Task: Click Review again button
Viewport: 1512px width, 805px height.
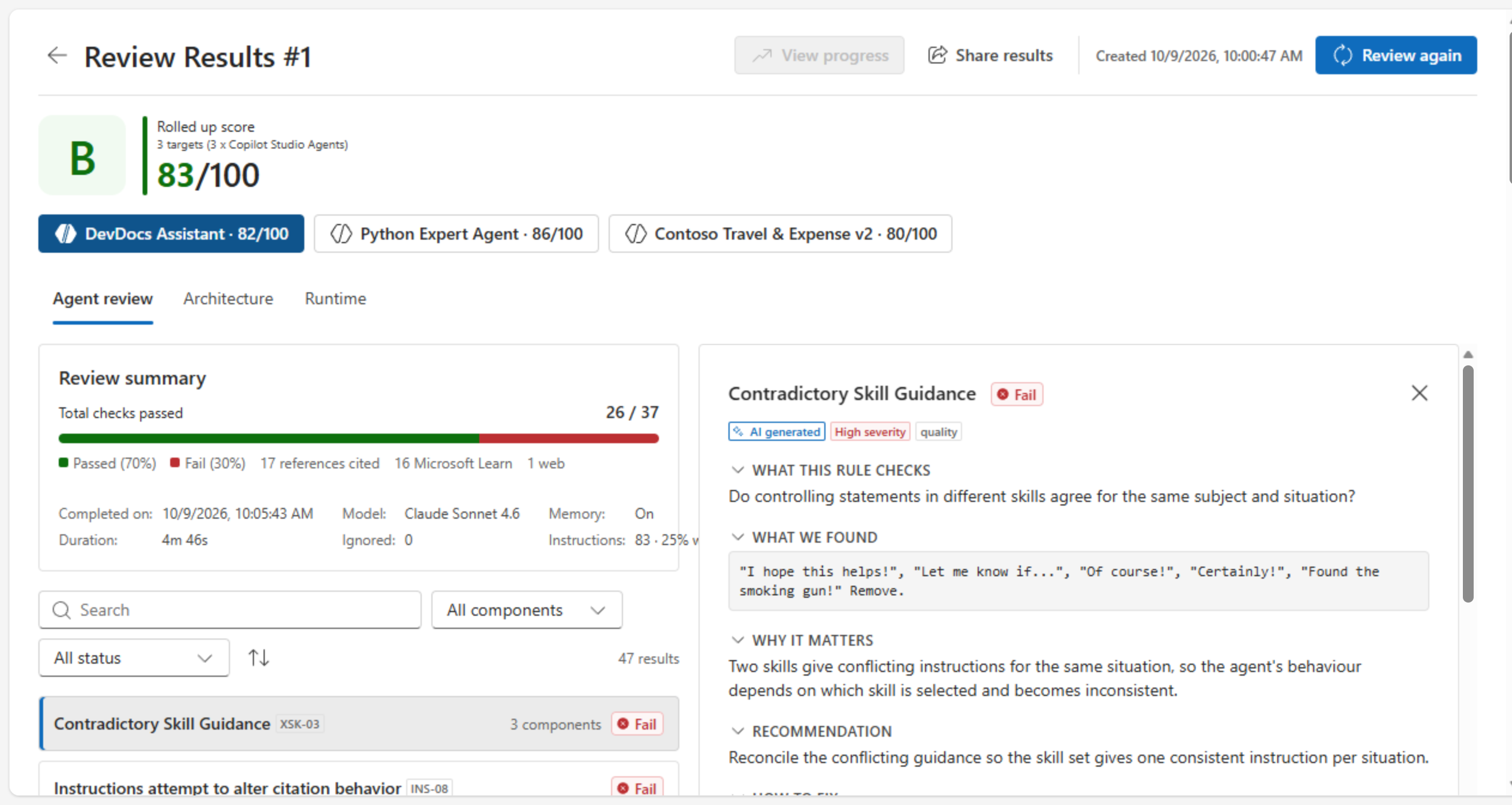Action: click(1396, 55)
